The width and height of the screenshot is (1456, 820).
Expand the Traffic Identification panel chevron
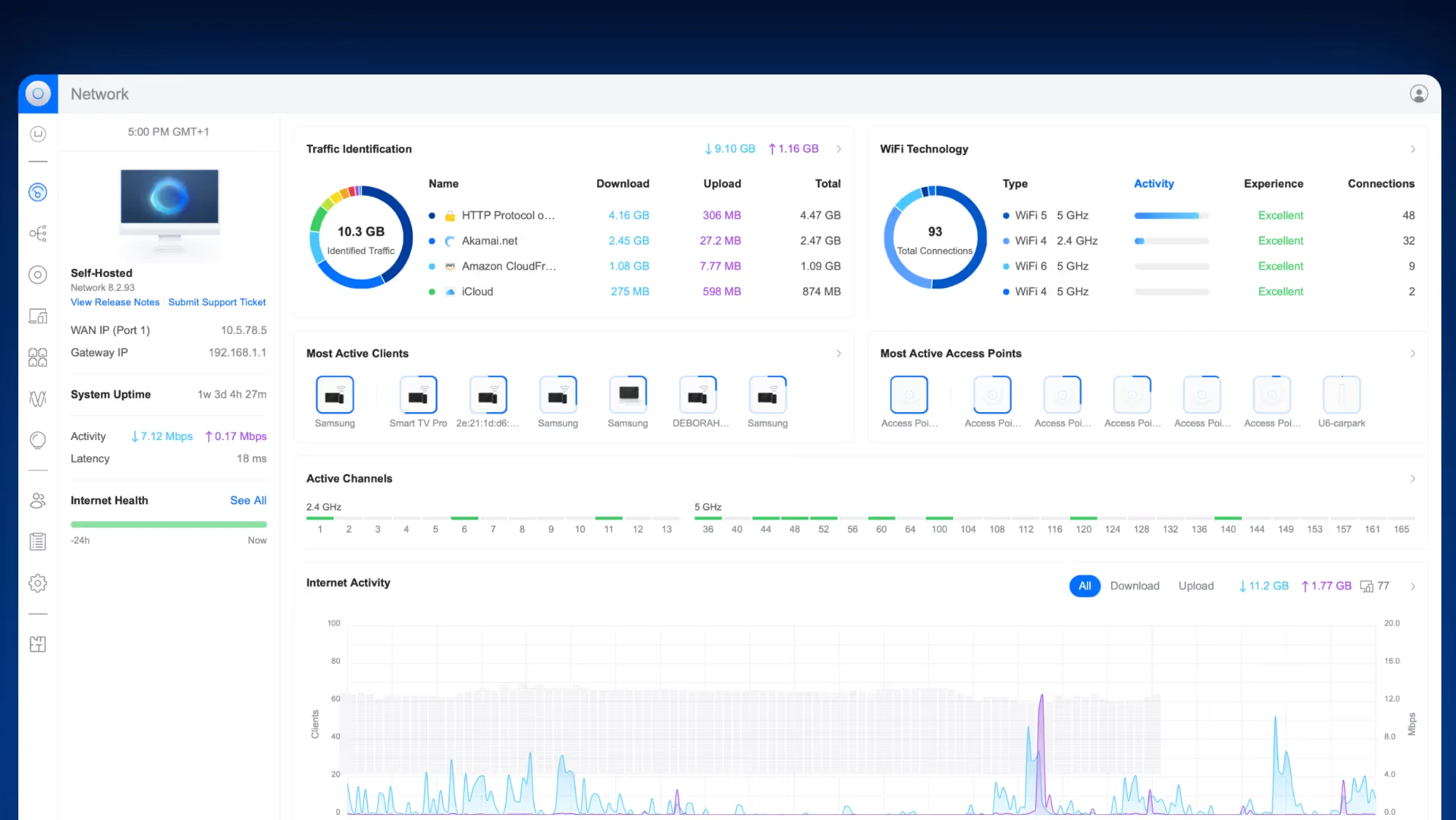tap(838, 149)
